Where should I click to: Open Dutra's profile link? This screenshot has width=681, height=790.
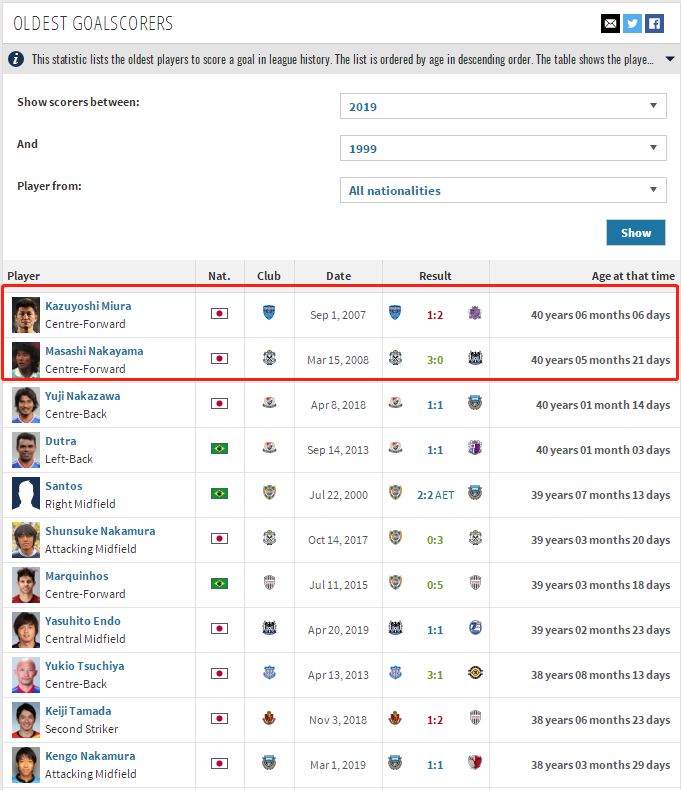point(61,441)
